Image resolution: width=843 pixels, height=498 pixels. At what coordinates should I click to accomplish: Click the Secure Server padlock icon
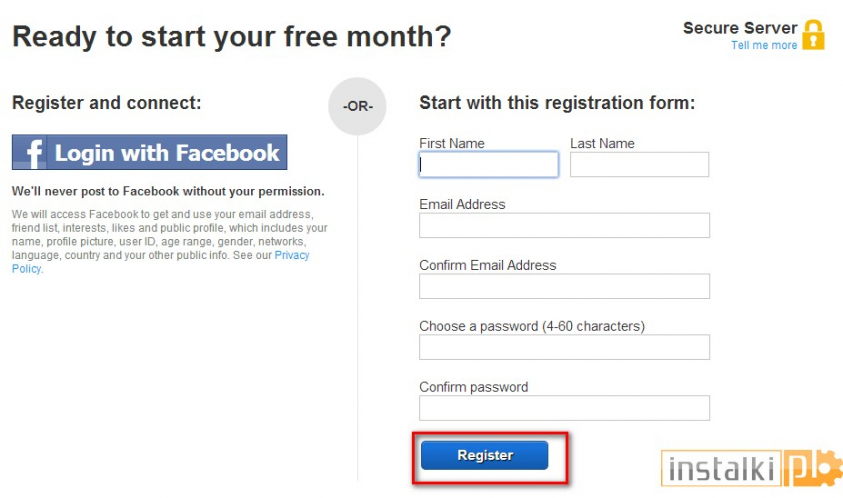814,35
